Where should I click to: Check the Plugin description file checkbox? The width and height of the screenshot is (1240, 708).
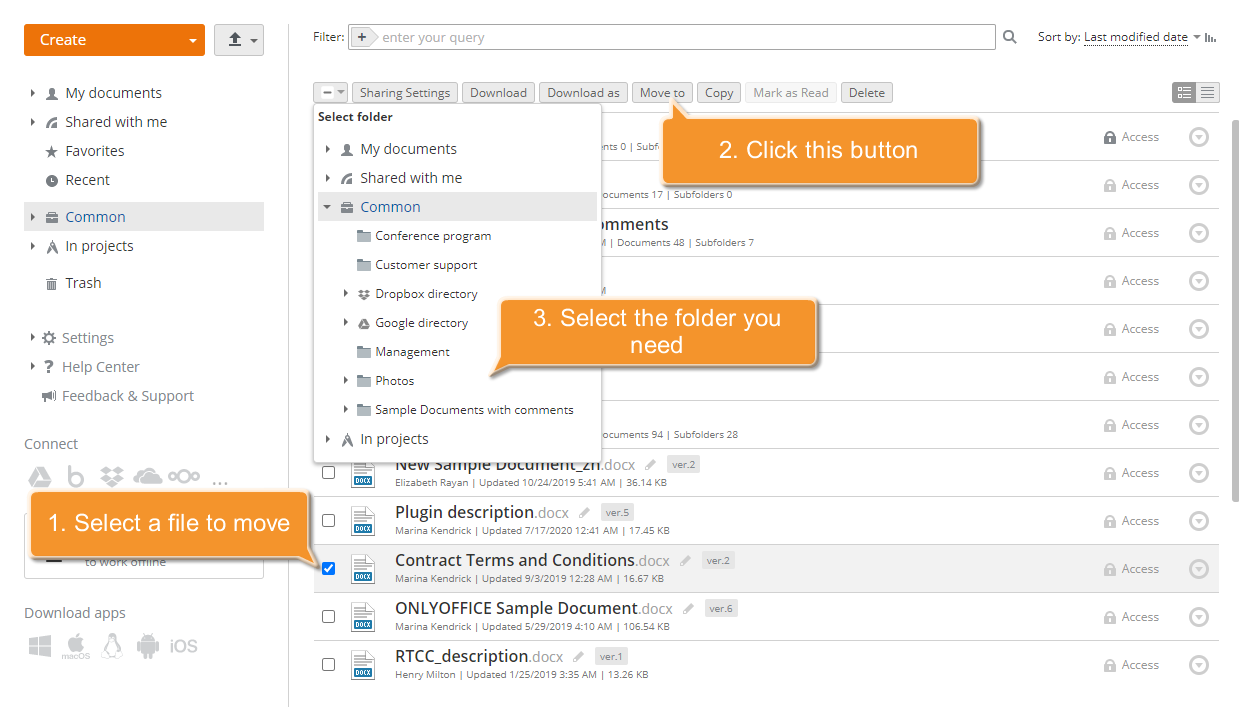coord(328,520)
